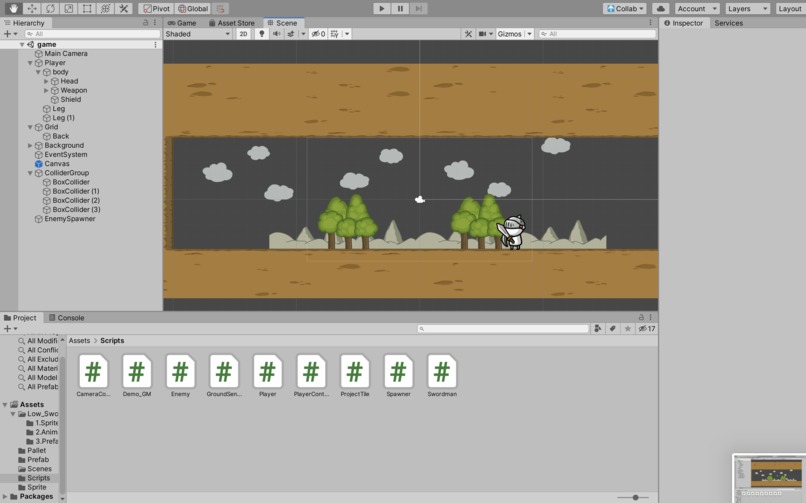Screen dimensions: 806x503
Task: Select the Demo_GM script
Action: 137,376
